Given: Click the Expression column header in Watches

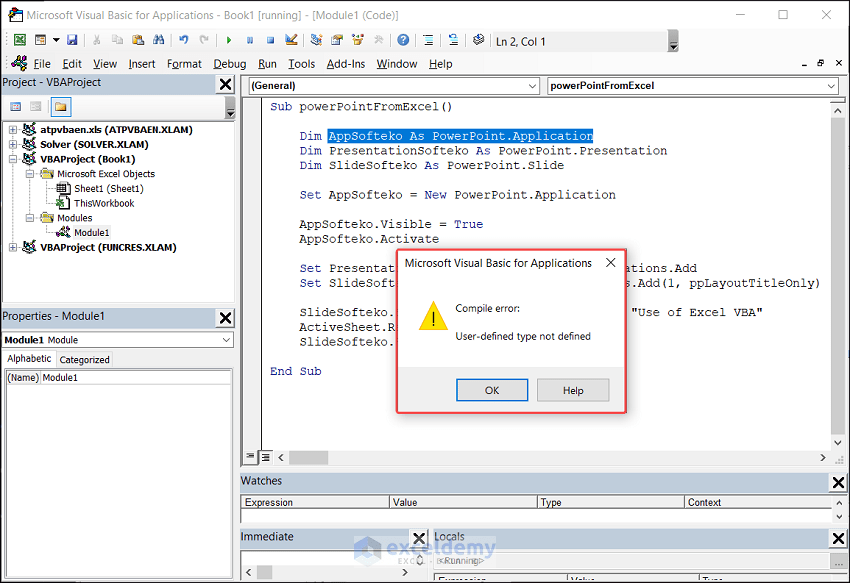Looking at the screenshot, I should (315, 502).
